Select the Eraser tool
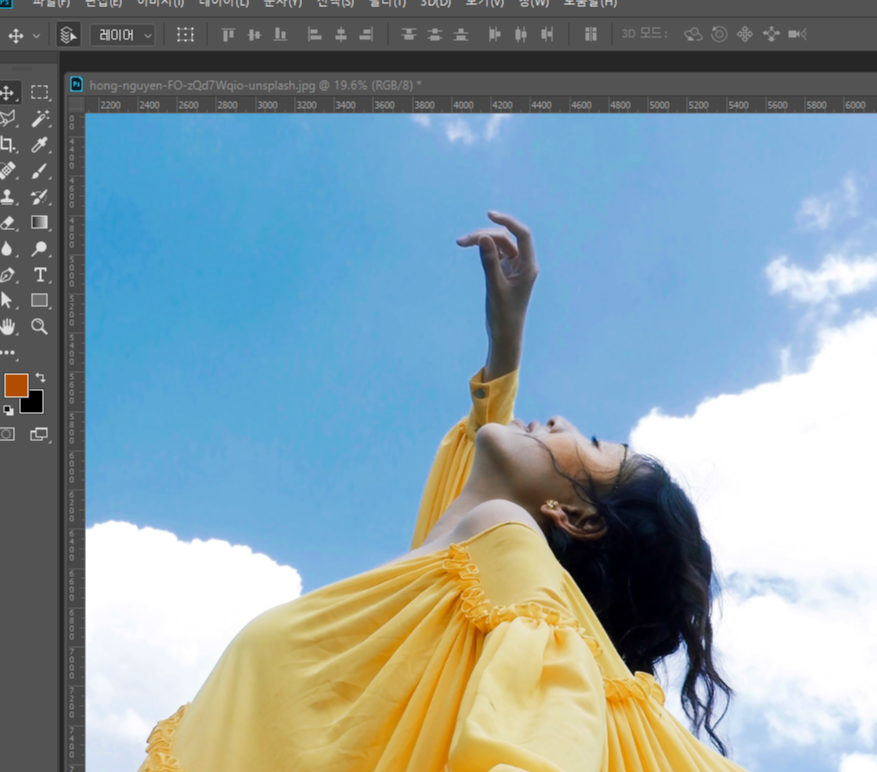Viewport: 877px width, 772px height. (x=8, y=223)
